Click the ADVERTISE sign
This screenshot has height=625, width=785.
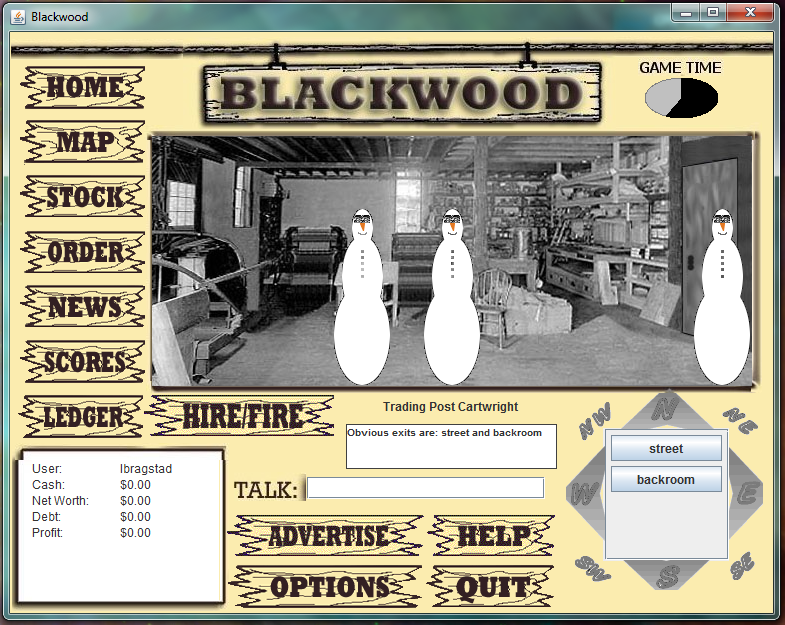tap(326, 535)
